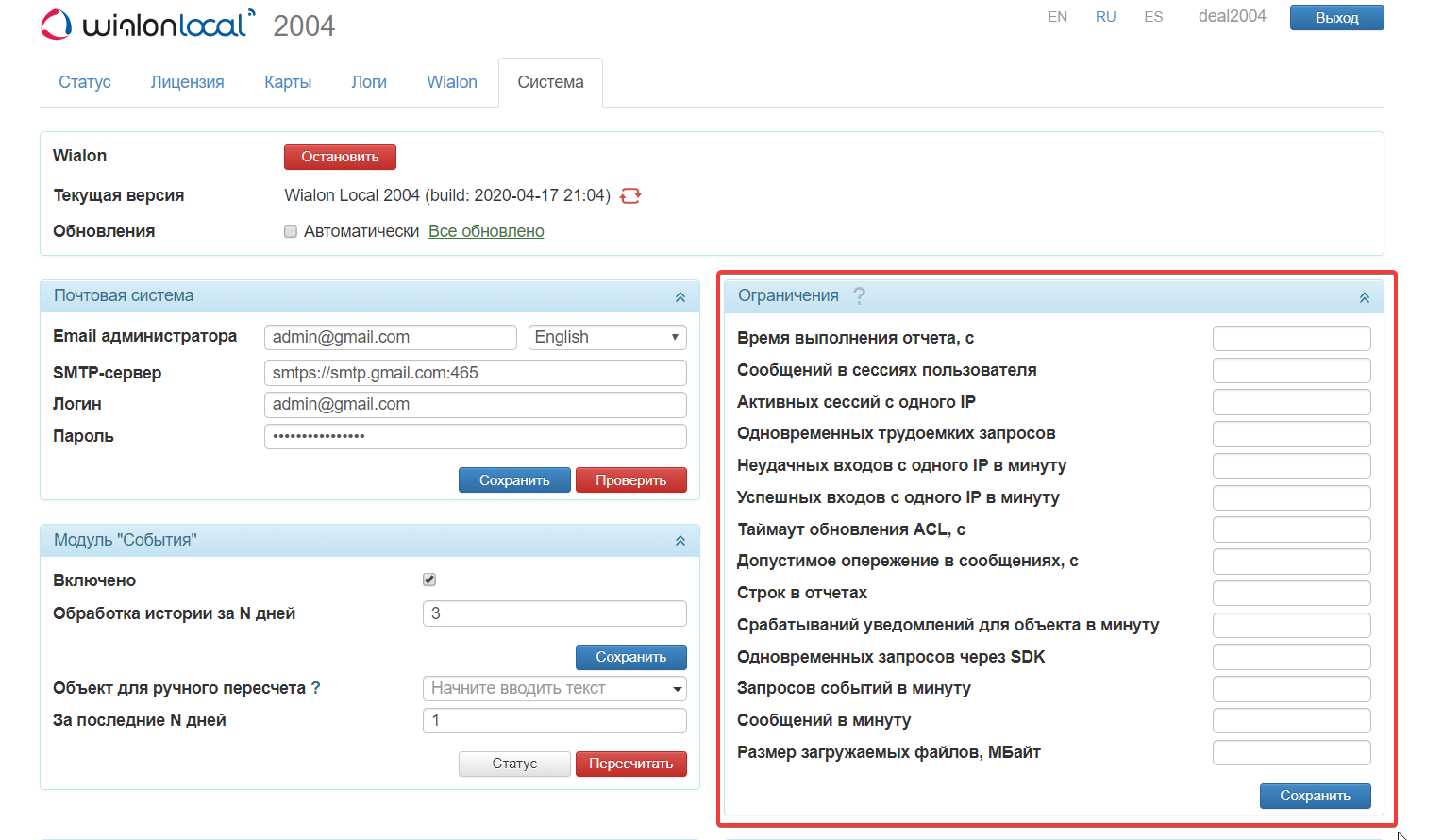1443x840 pixels.
Task: Open the Лицензия tab
Action: click(x=187, y=82)
